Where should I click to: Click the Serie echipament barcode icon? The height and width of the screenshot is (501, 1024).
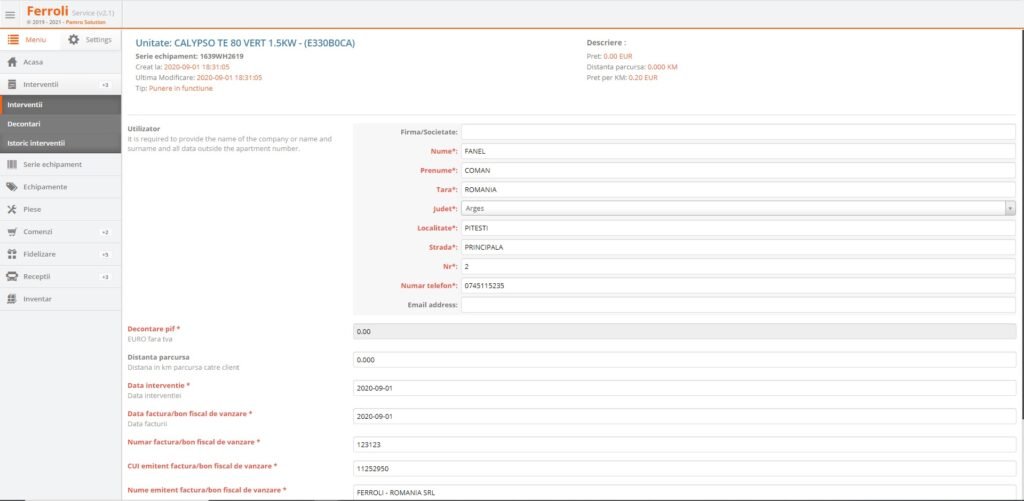pos(12,164)
